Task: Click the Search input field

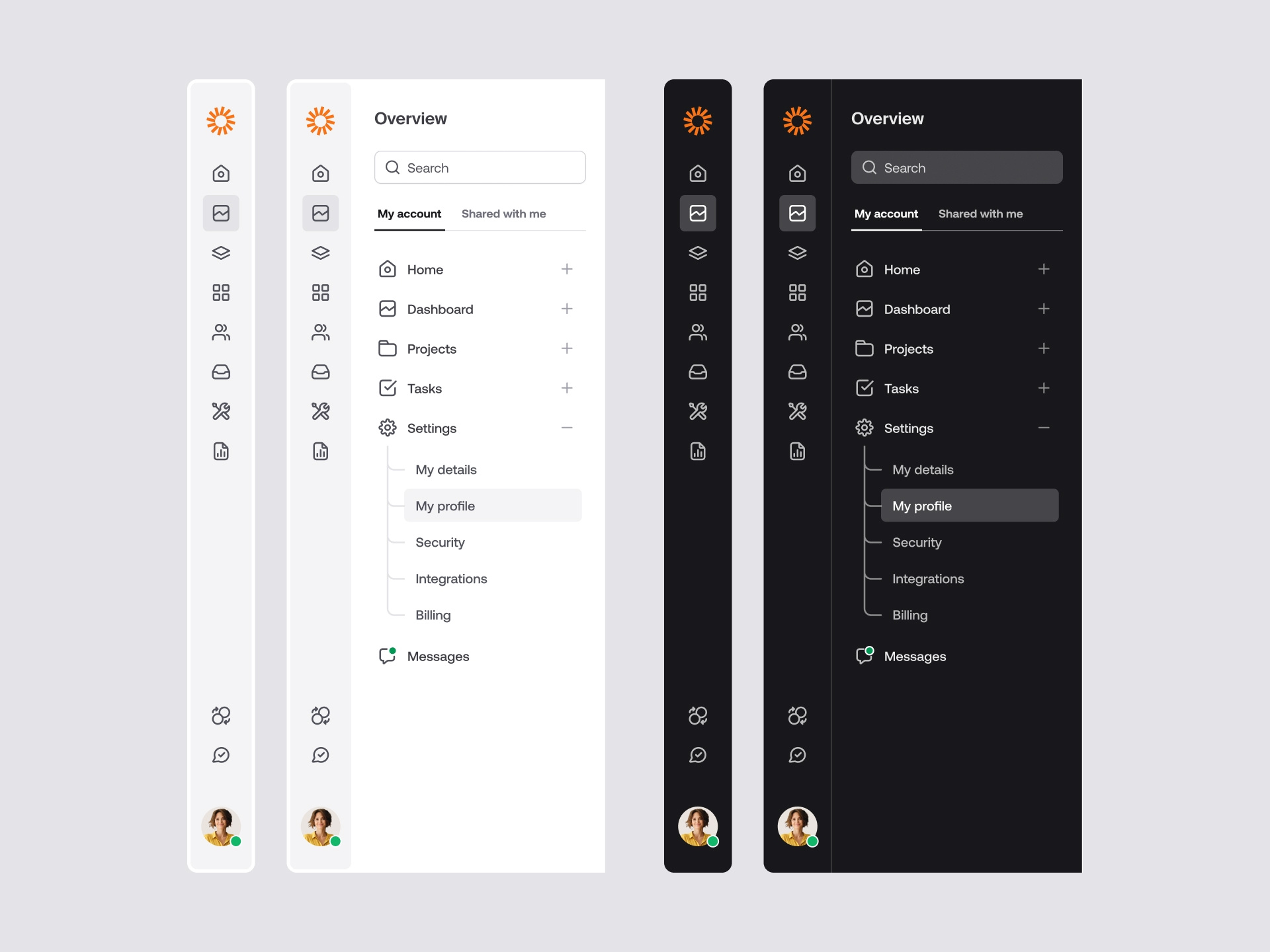Action: point(480,167)
